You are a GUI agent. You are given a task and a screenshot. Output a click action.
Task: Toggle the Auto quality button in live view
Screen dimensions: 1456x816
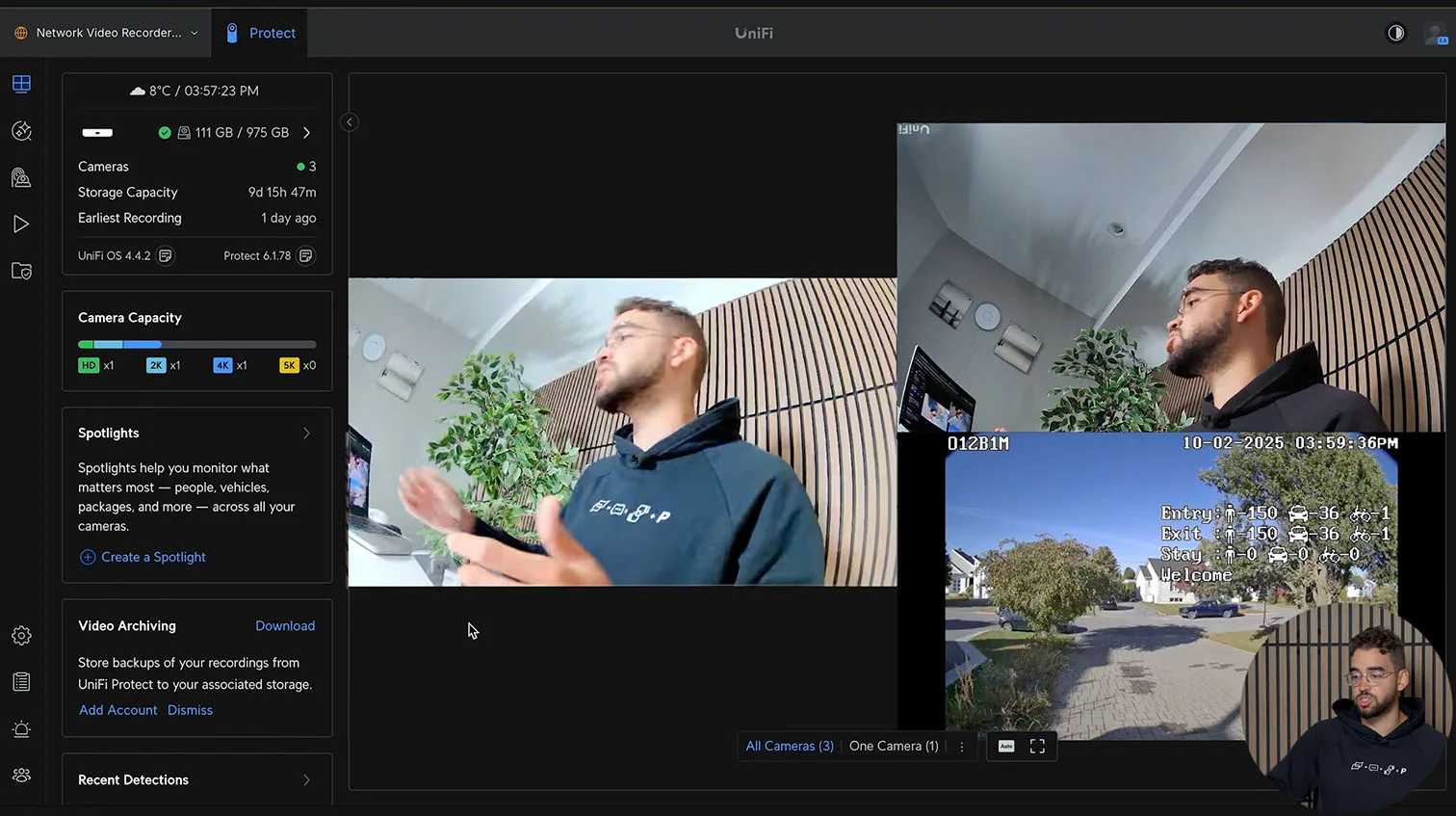pos(1006,747)
